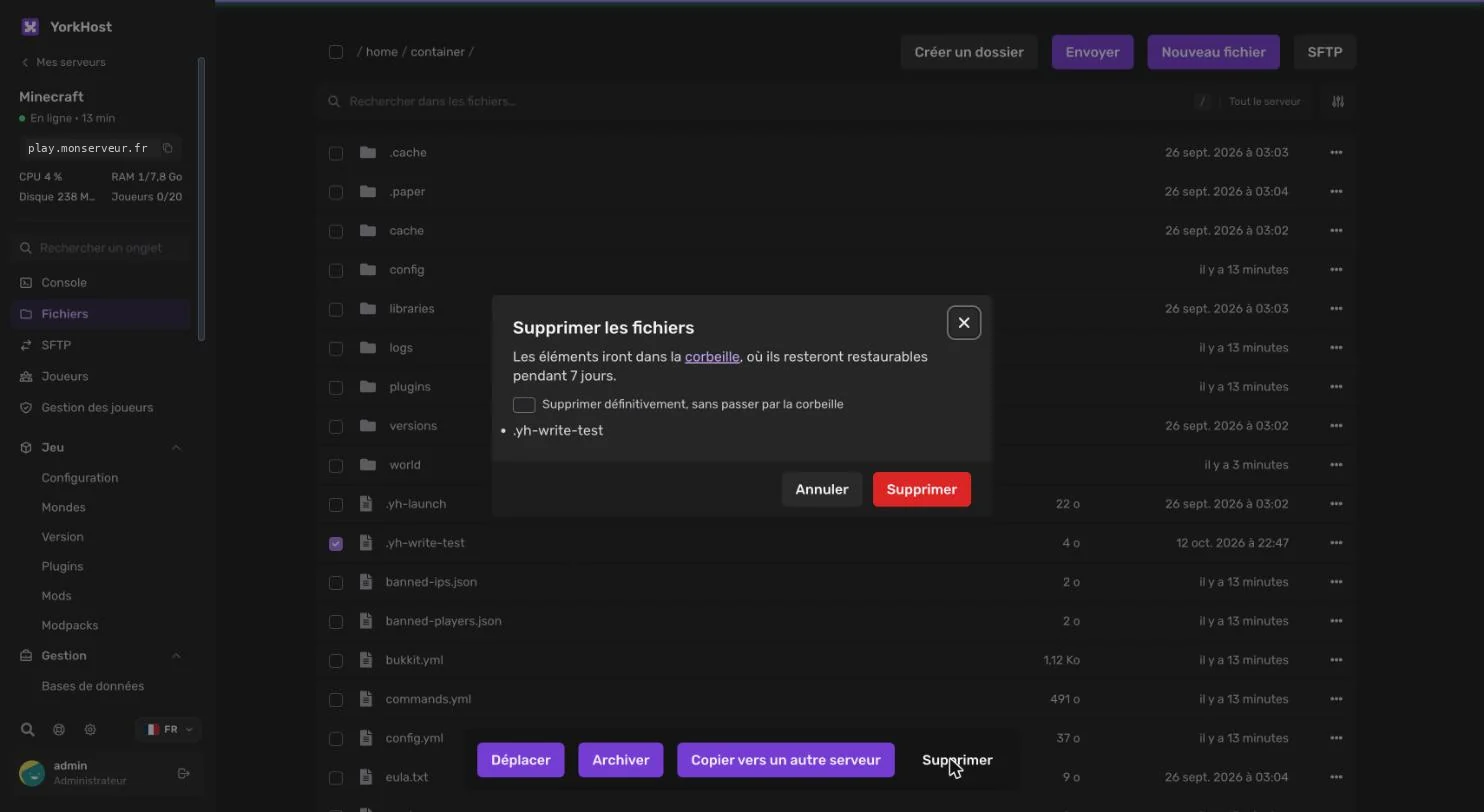
Task: Close the Supprimer les fichiers dialog
Action: [964, 323]
